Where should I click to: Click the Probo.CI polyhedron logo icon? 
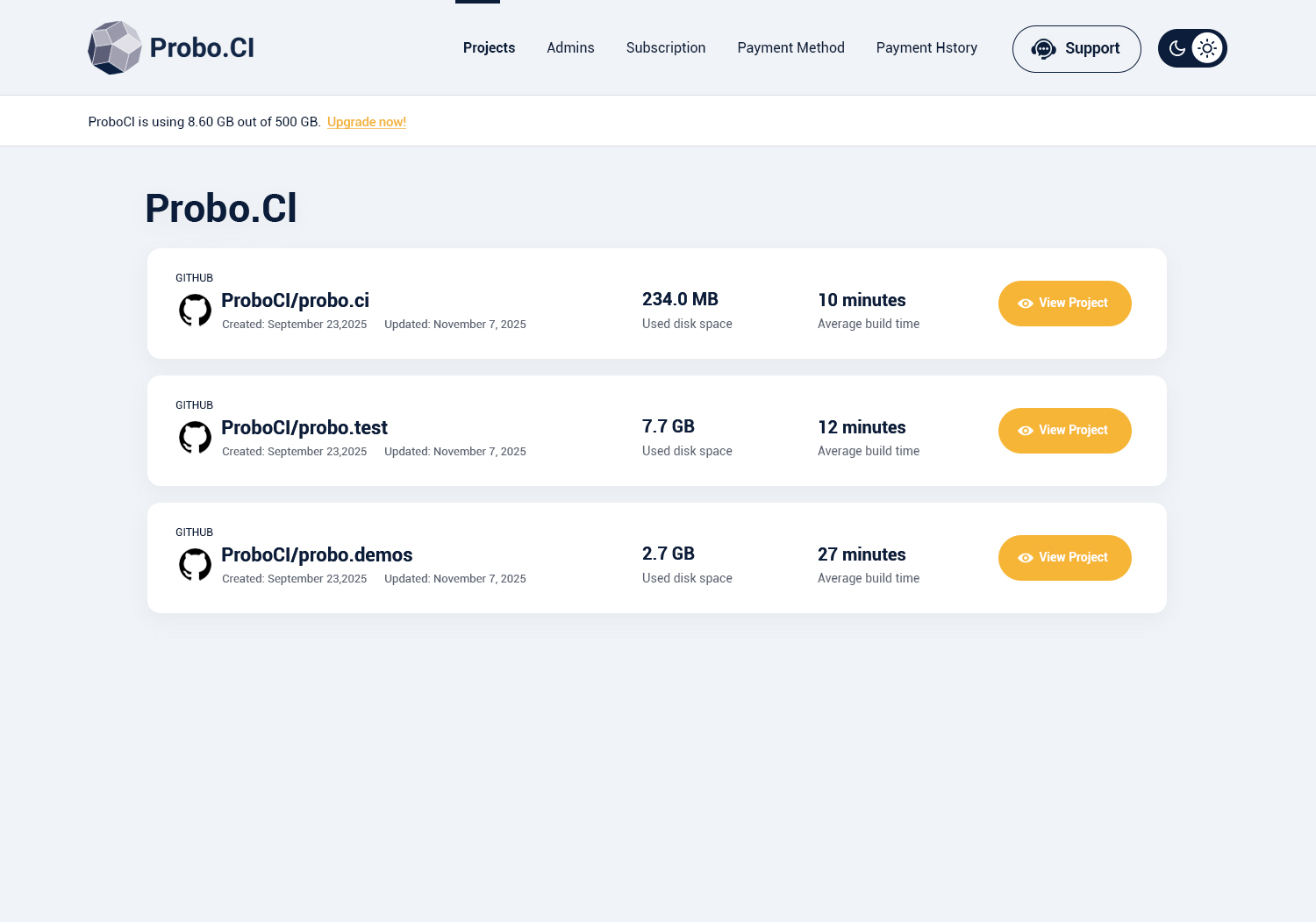(x=115, y=47)
